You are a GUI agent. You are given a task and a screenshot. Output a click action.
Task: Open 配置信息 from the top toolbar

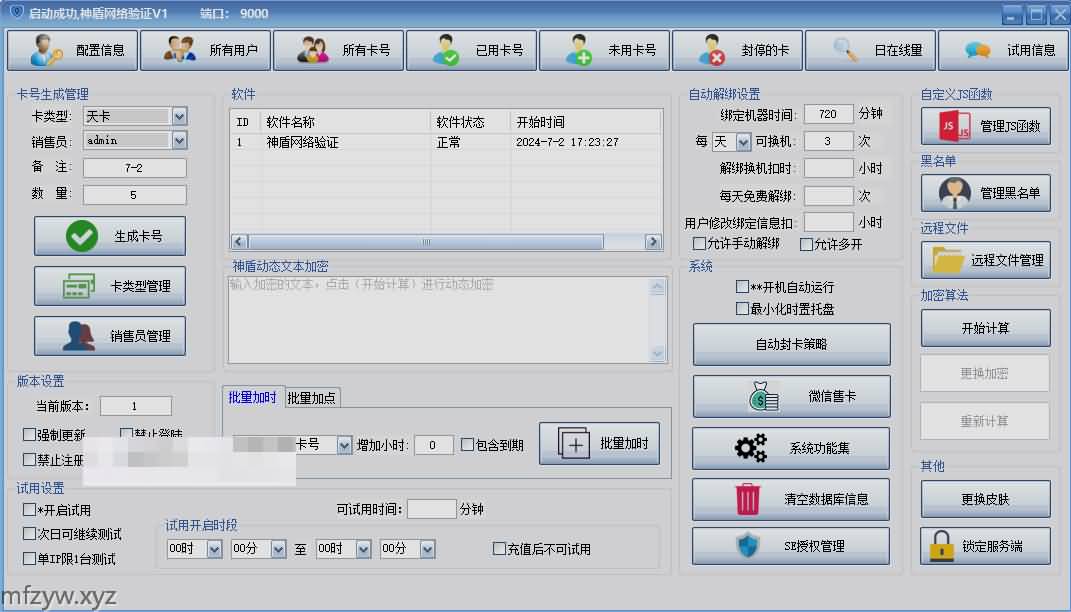[x=72, y=50]
